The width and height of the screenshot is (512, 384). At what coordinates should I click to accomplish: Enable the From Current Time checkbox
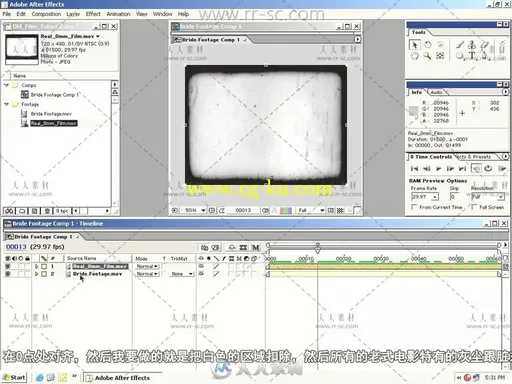pos(414,207)
